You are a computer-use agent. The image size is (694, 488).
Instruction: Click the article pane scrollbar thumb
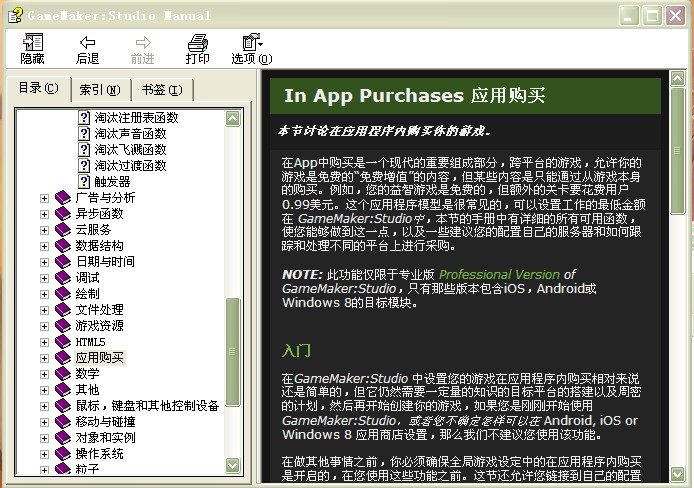(677, 151)
